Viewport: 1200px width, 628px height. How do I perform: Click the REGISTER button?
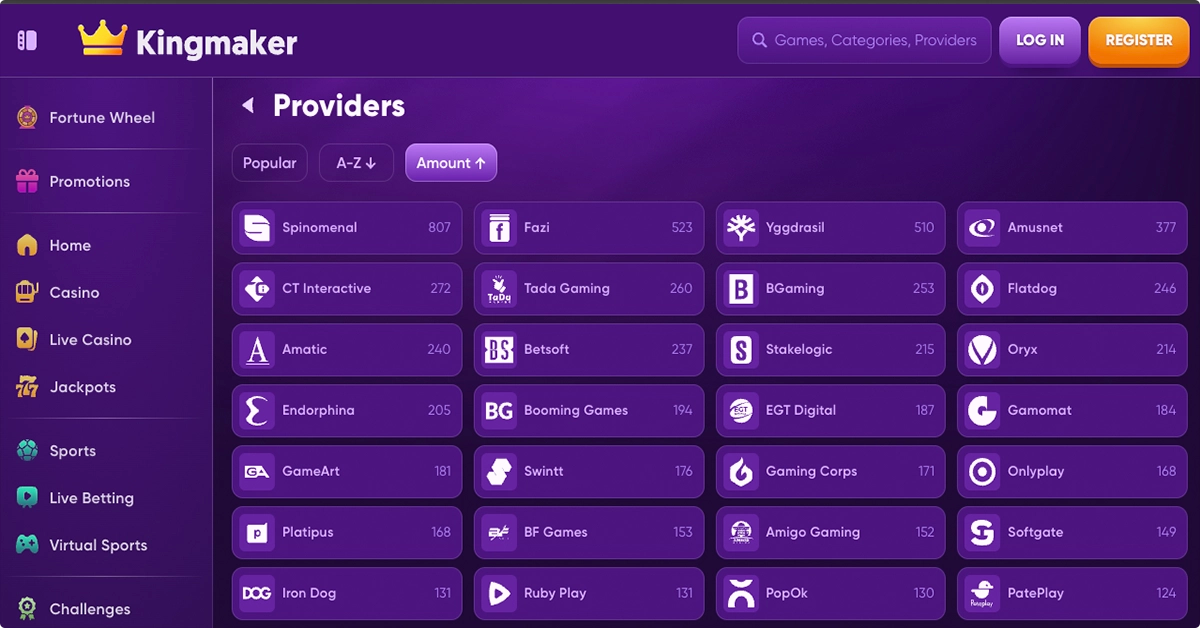pyautogui.click(x=1138, y=41)
